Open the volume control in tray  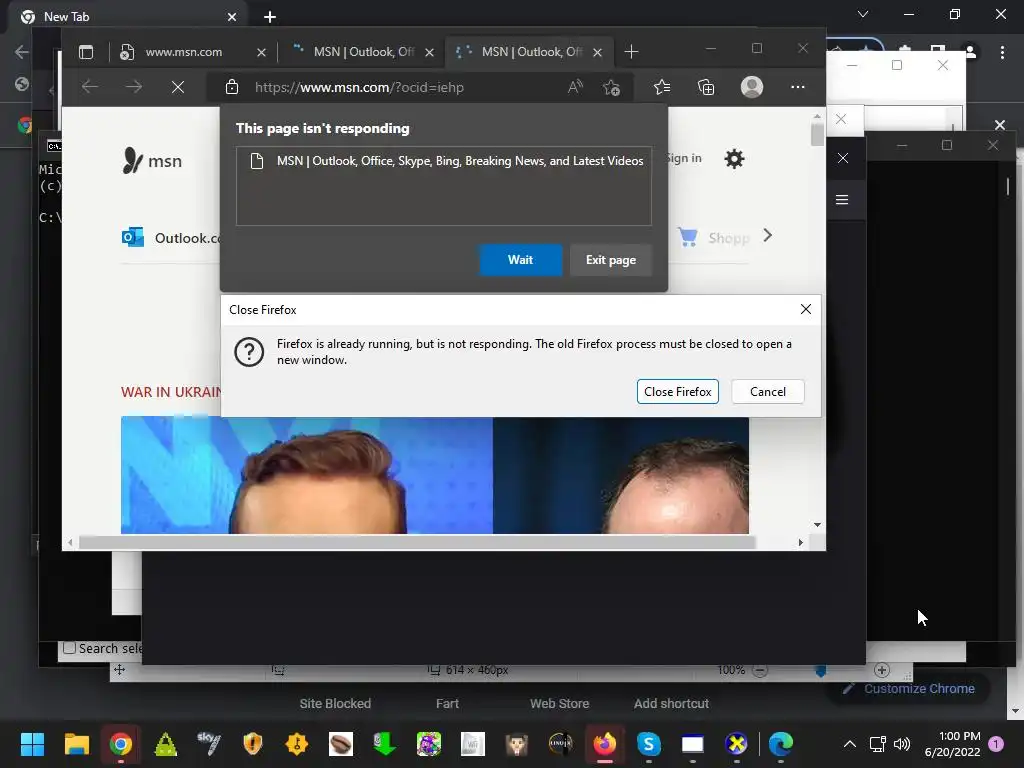coord(902,744)
